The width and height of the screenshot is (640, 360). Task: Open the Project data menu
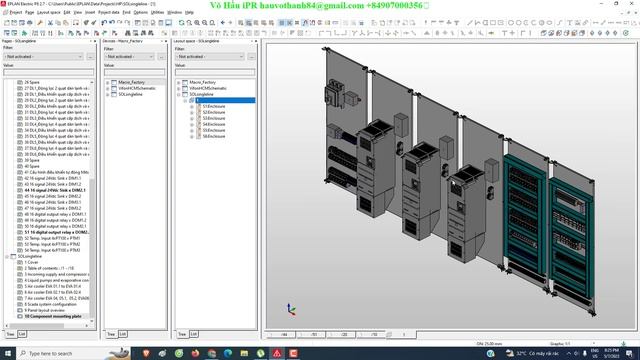109,12
